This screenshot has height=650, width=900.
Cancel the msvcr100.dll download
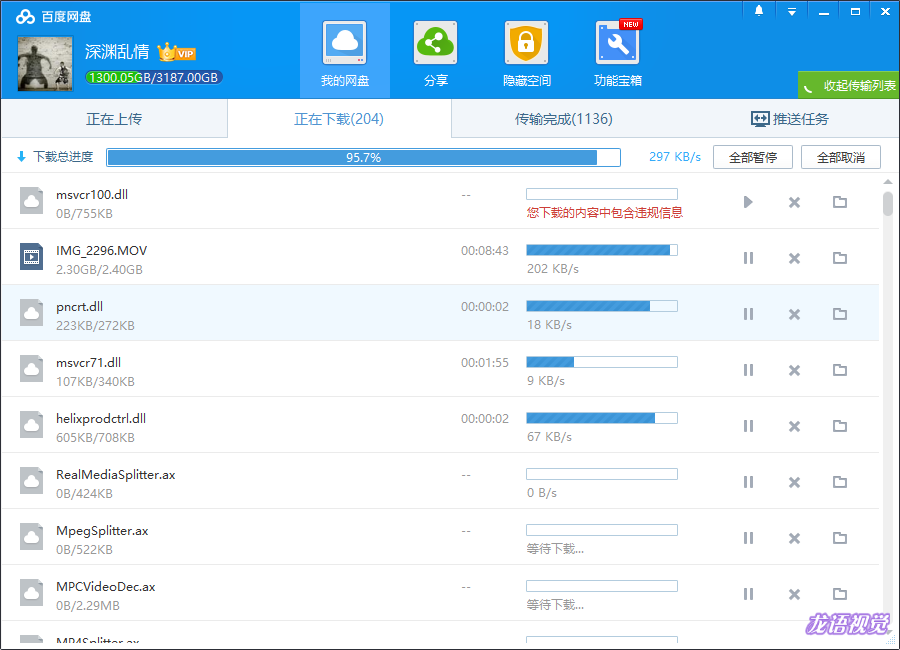[794, 202]
